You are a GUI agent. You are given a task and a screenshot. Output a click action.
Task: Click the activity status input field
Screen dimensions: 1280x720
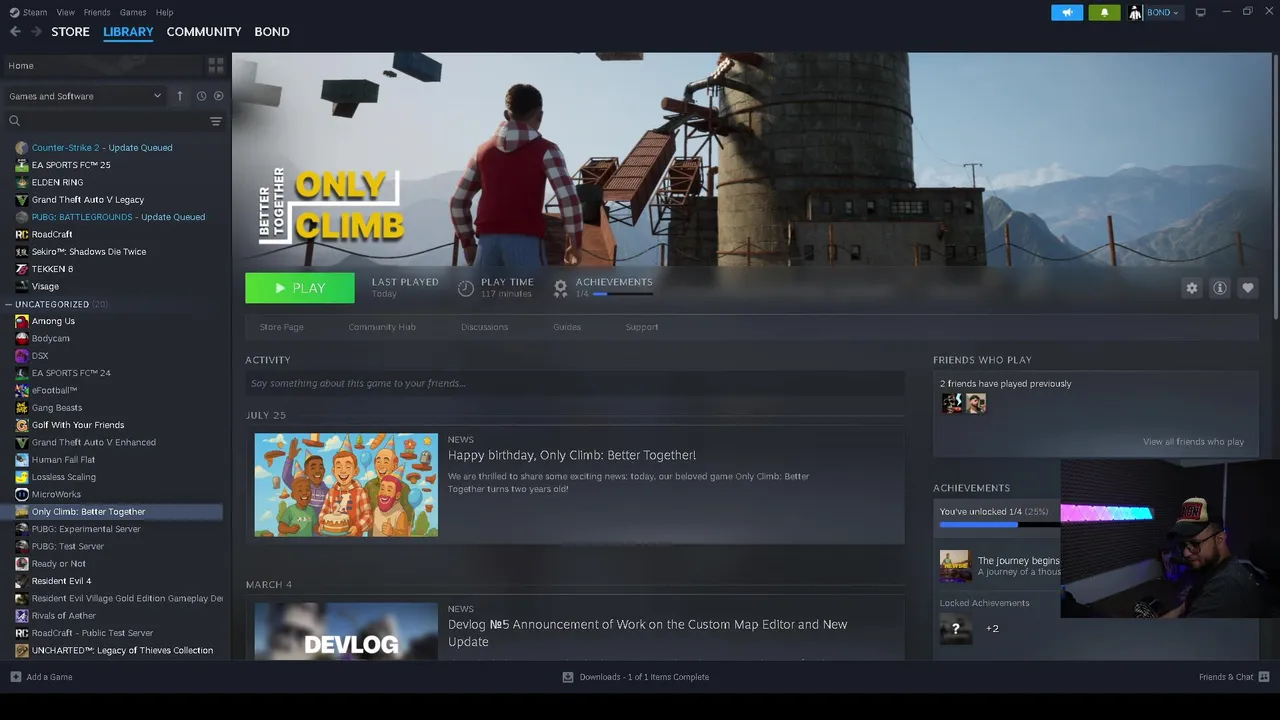click(575, 383)
